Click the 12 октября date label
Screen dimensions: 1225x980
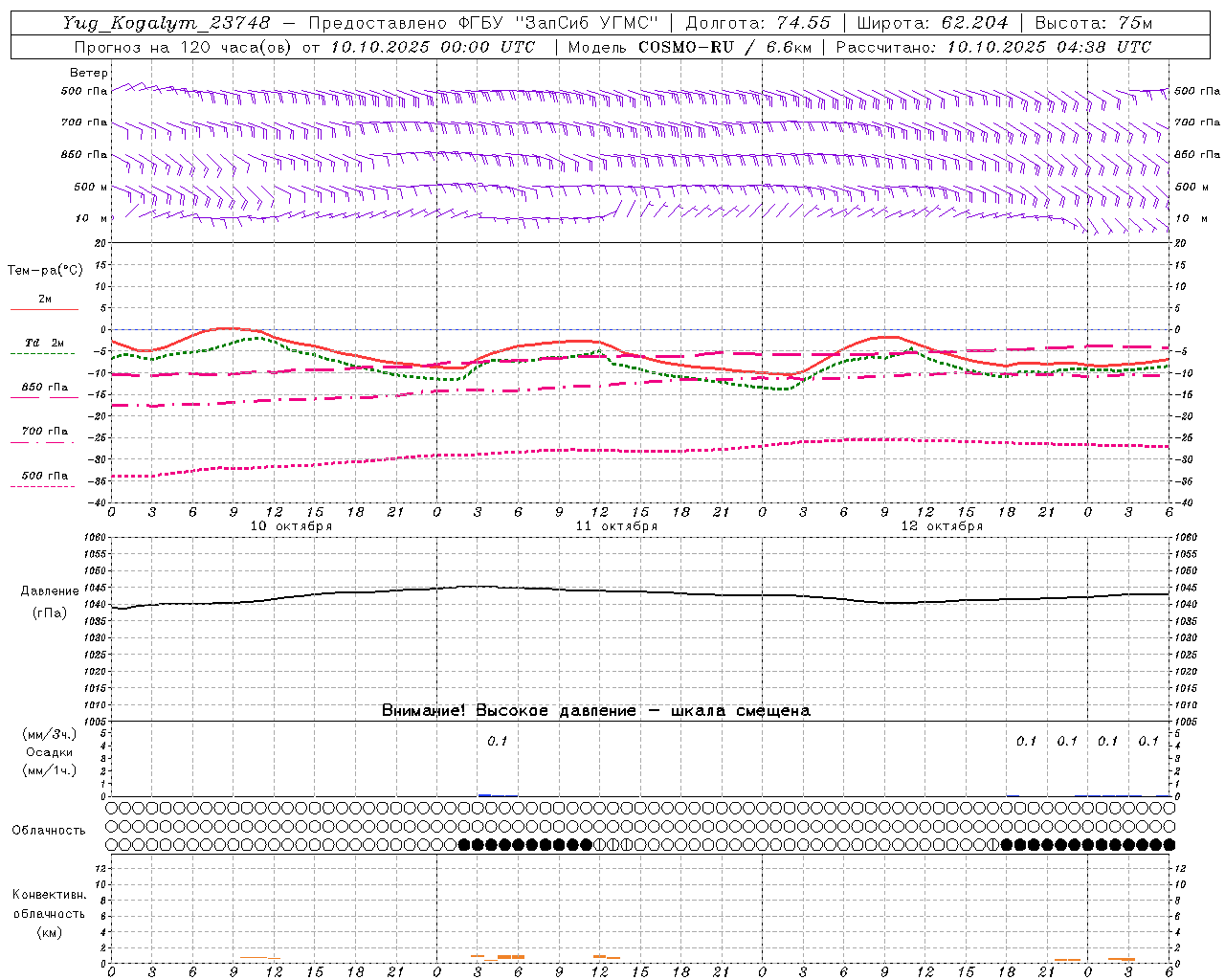(x=942, y=526)
